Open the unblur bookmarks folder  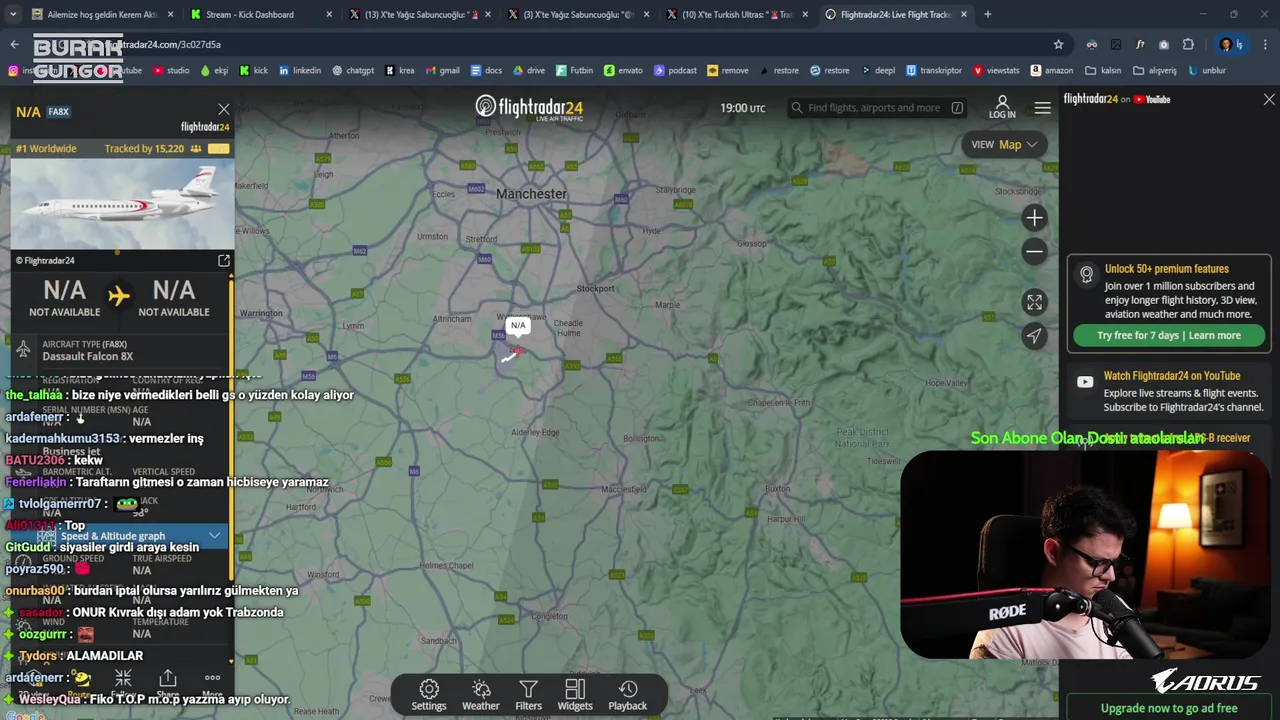(1206, 70)
